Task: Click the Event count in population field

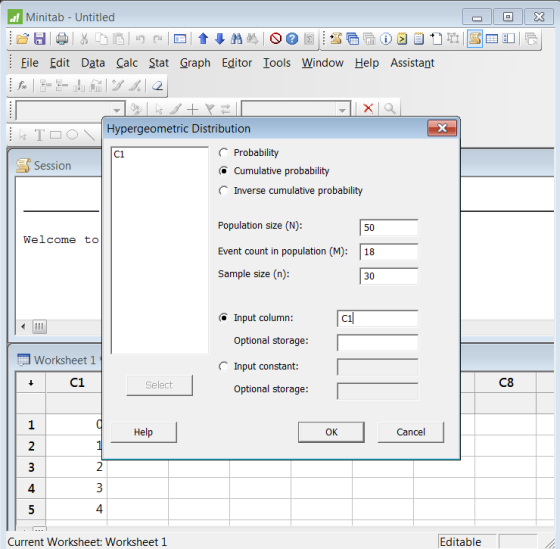Action: coord(389,252)
